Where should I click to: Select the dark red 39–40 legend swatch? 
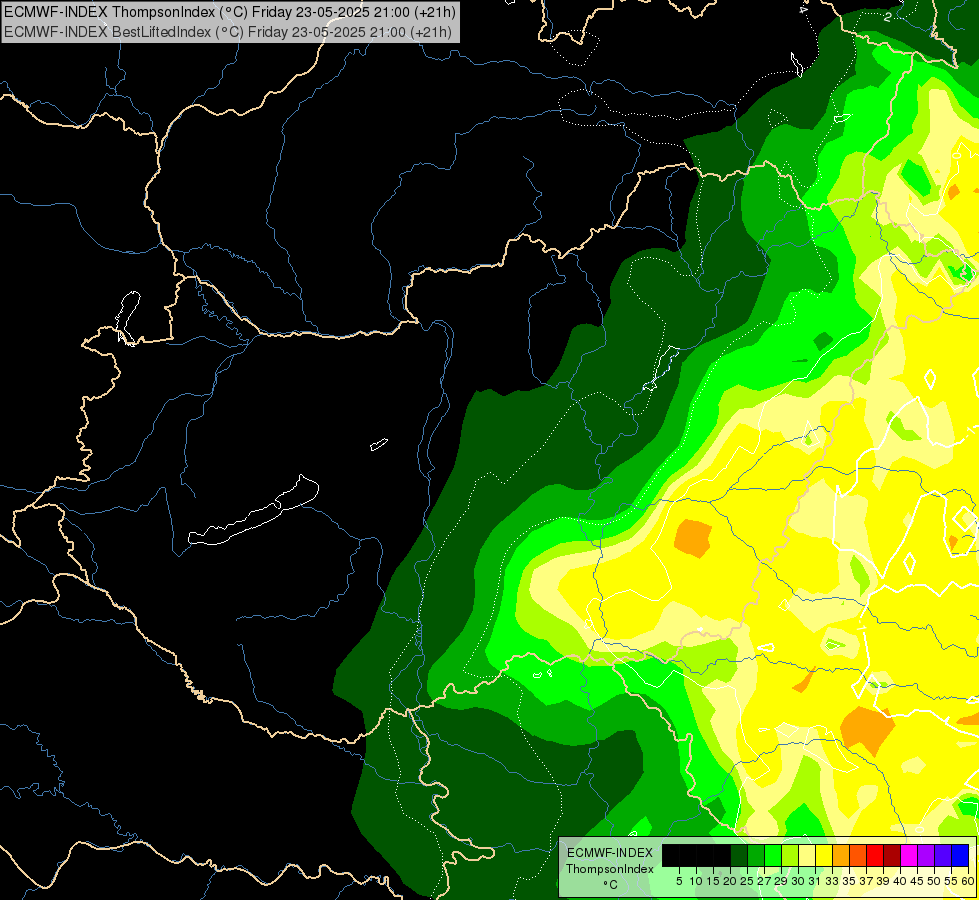pyautogui.click(x=892, y=855)
